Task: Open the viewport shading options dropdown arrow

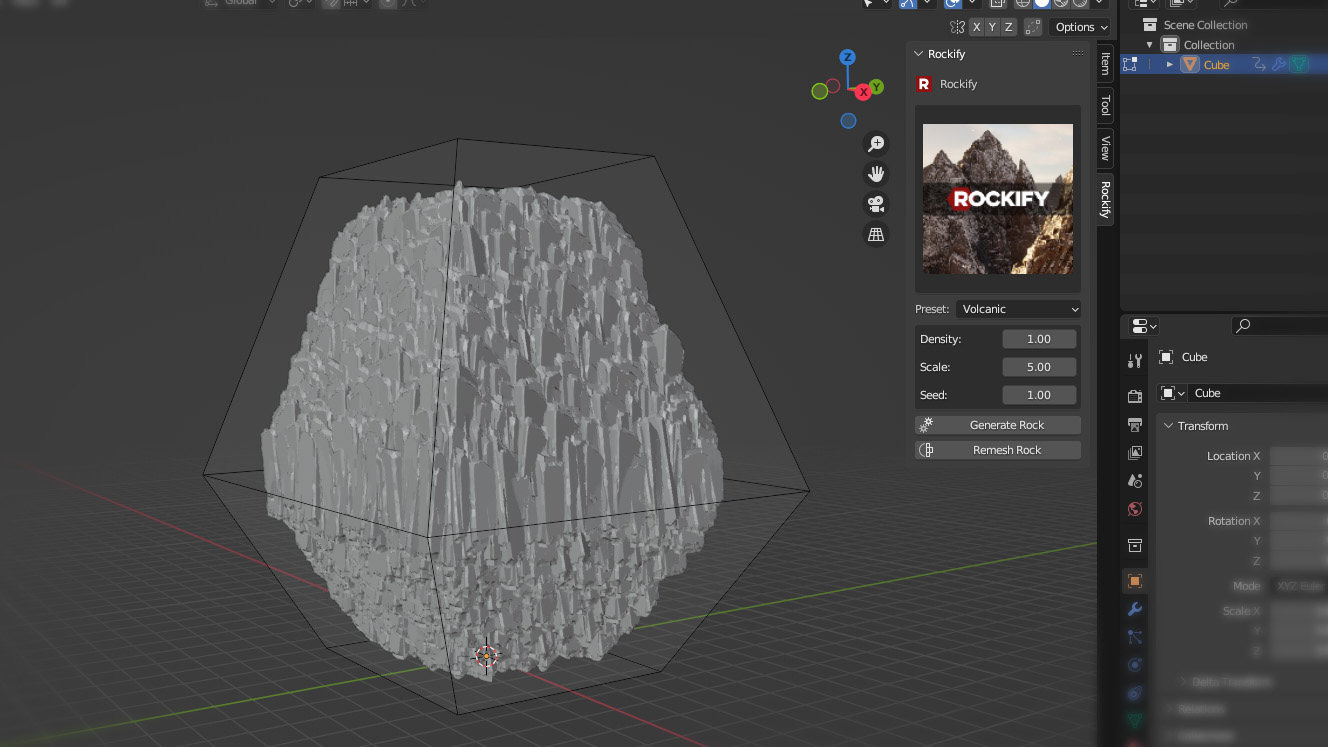Action: click(x=1100, y=3)
